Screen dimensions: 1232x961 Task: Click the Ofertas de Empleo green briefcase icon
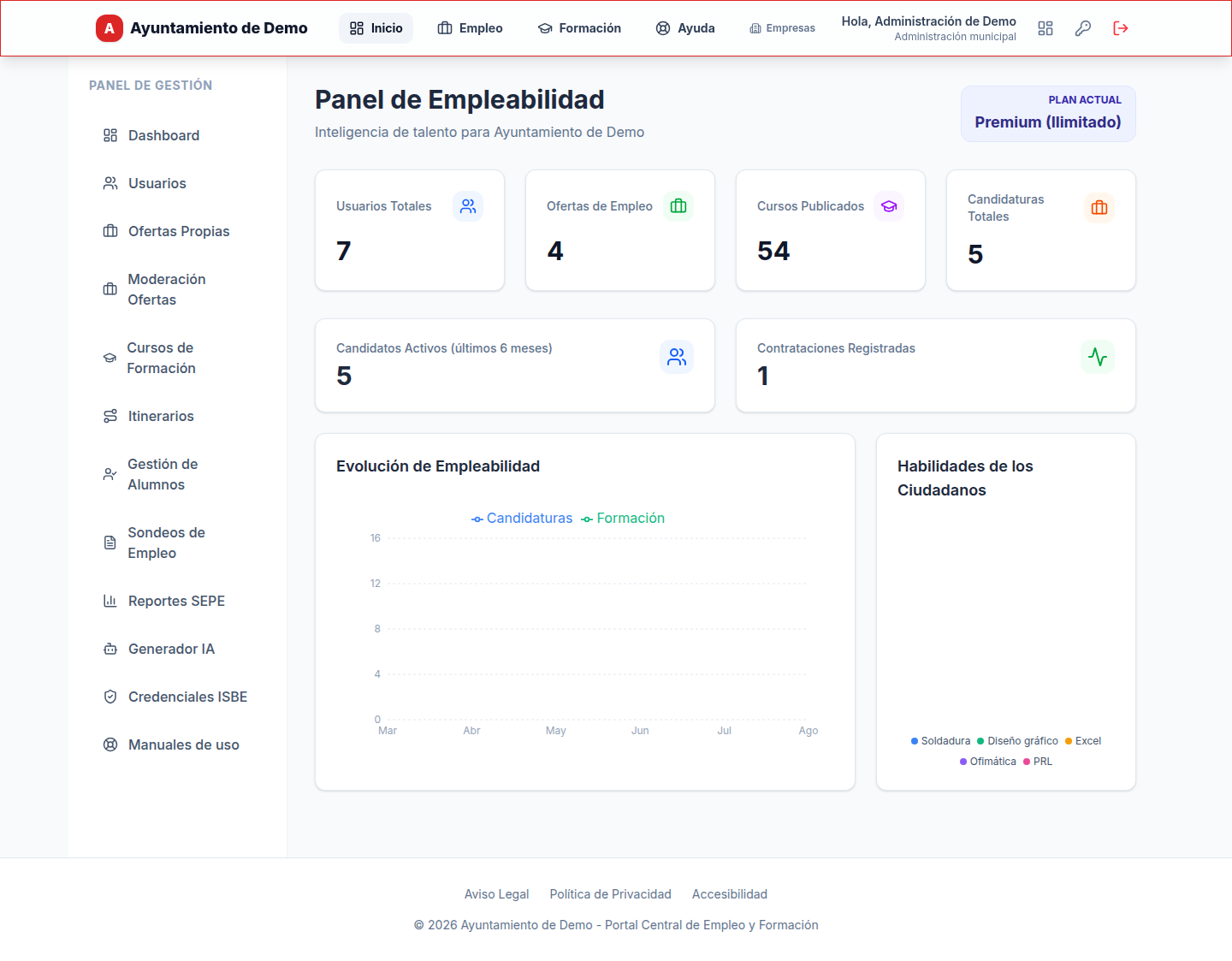[678, 206]
